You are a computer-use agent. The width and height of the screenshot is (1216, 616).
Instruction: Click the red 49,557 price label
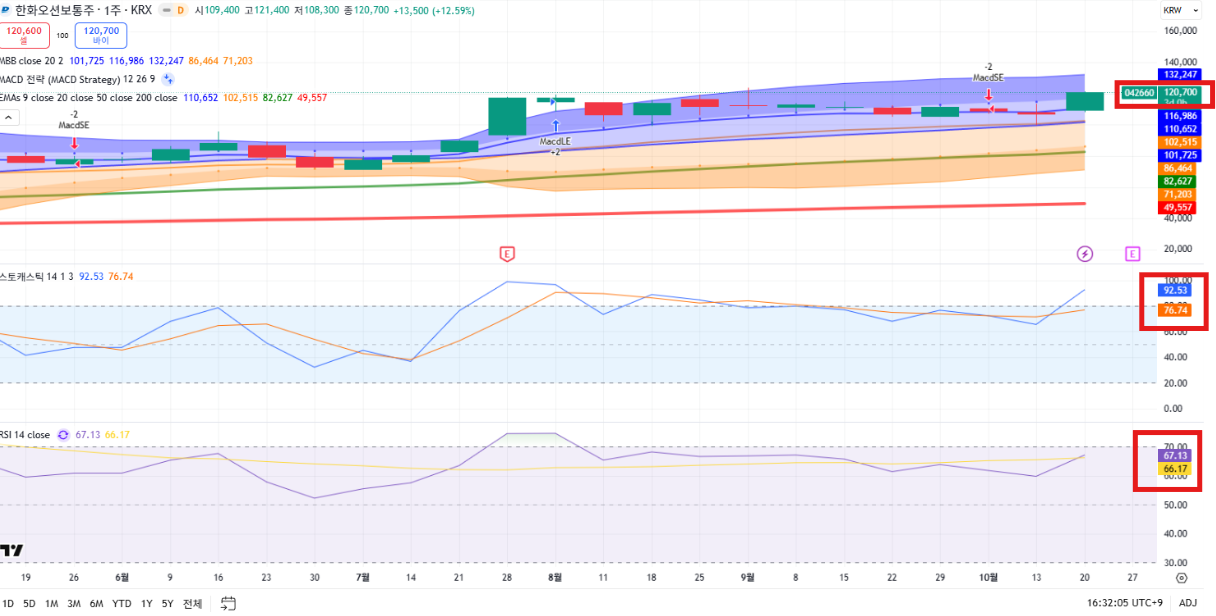click(x=1177, y=207)
